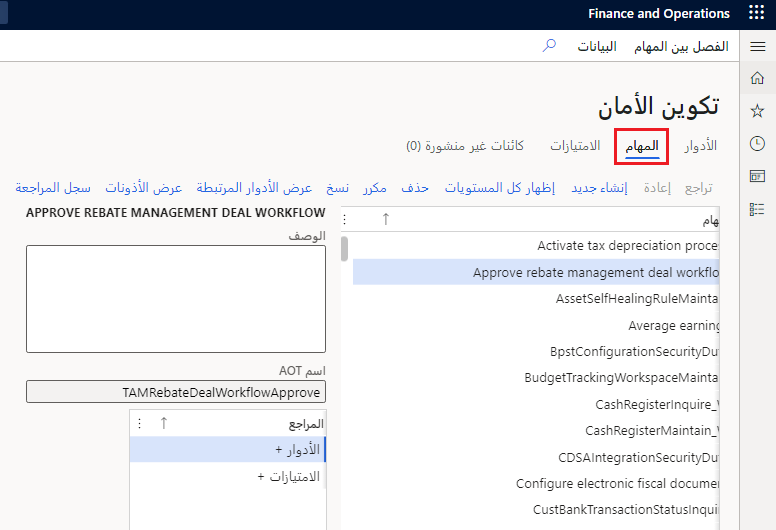Click the حذف delete button
The width and height of the screenshot is (776, 530).
tap(415, 188)
